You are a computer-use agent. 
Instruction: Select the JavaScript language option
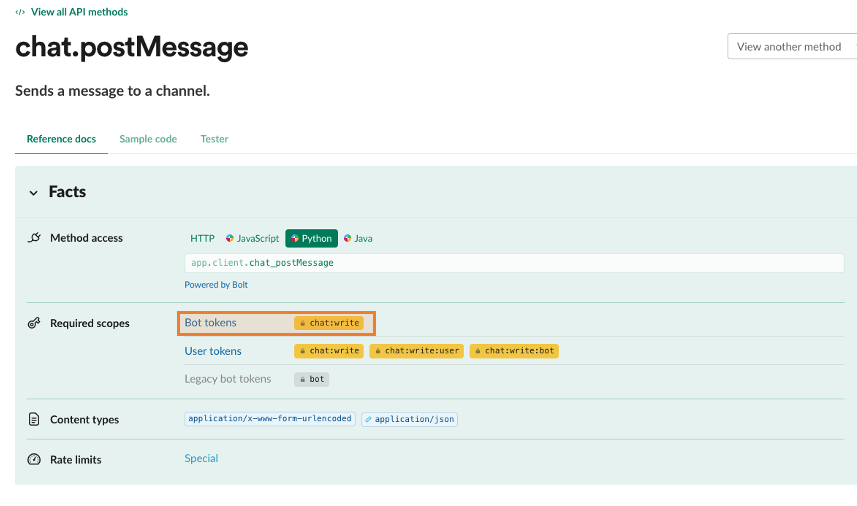(253, 238)
